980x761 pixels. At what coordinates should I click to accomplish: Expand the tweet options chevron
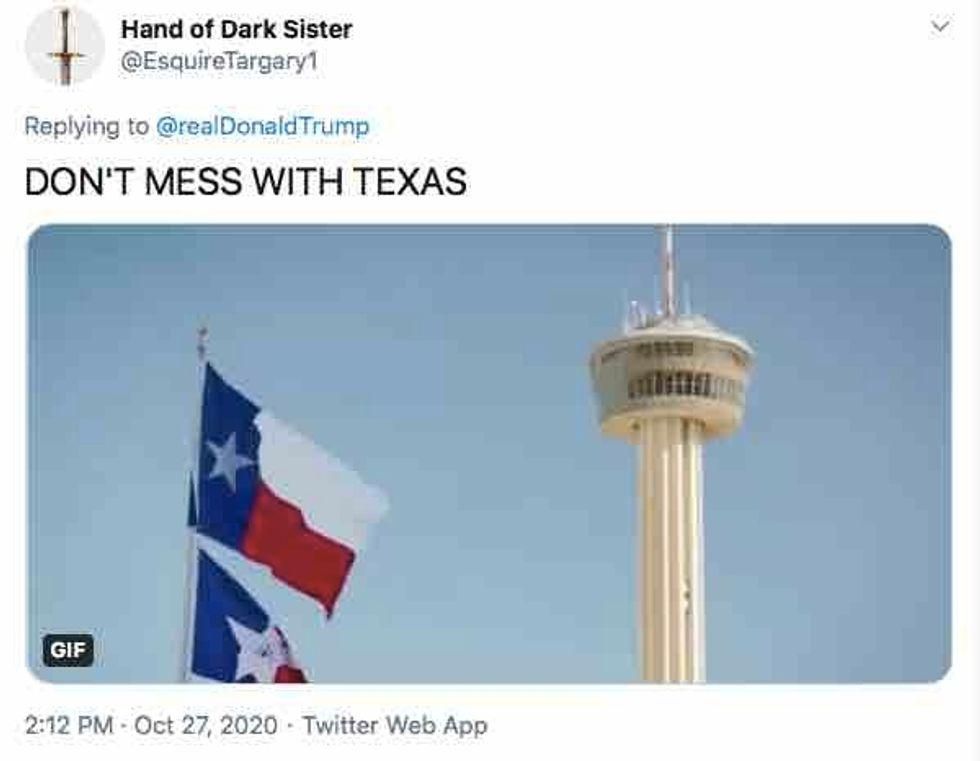pyautogui.click(x=940, y=26)
